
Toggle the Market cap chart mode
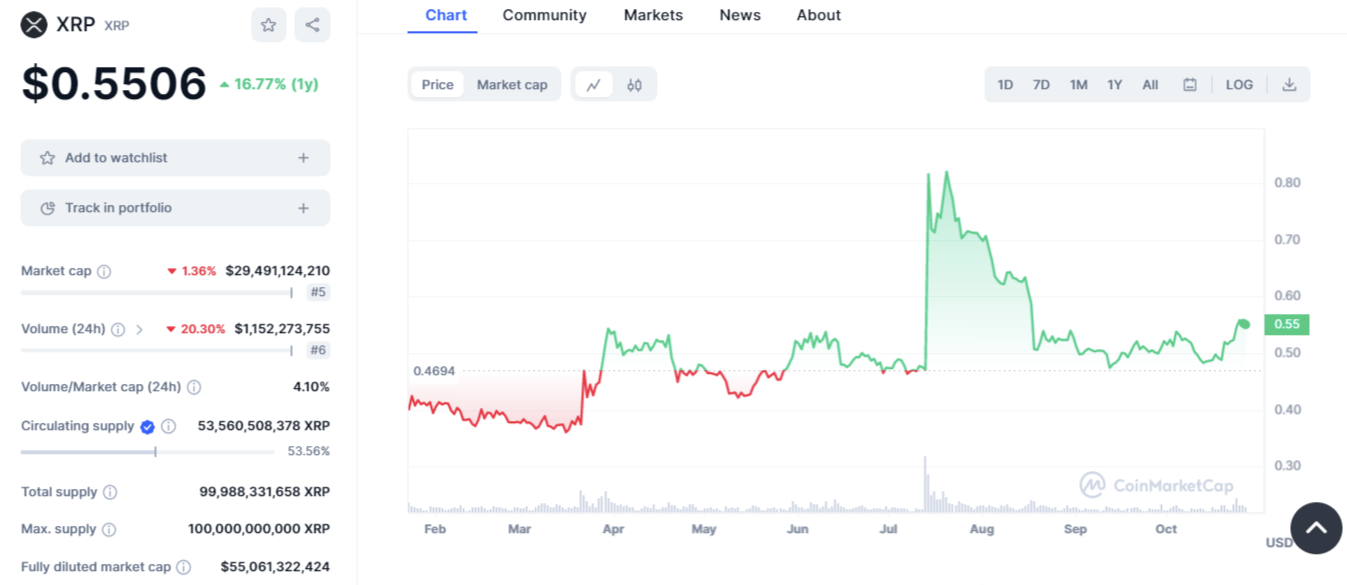click(x=512, y=85)
